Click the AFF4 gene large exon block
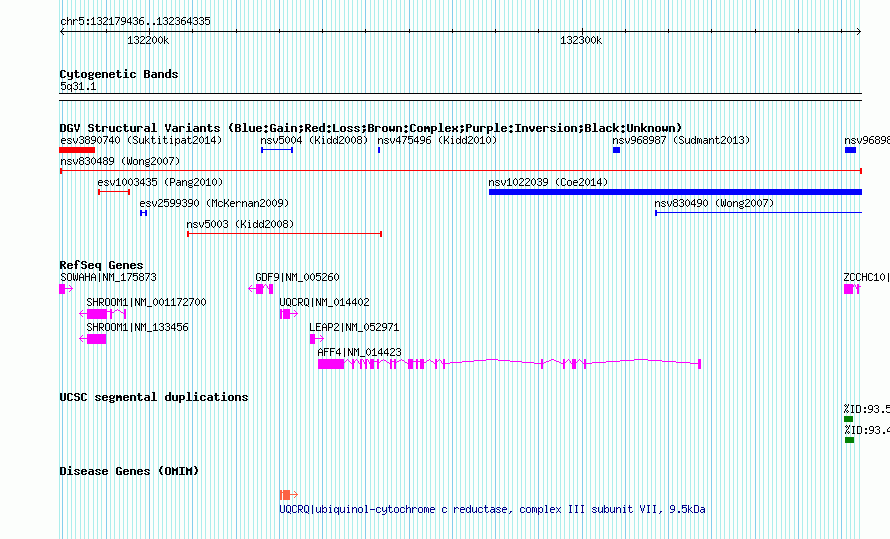The image size is (890, 539). [331, 364]
